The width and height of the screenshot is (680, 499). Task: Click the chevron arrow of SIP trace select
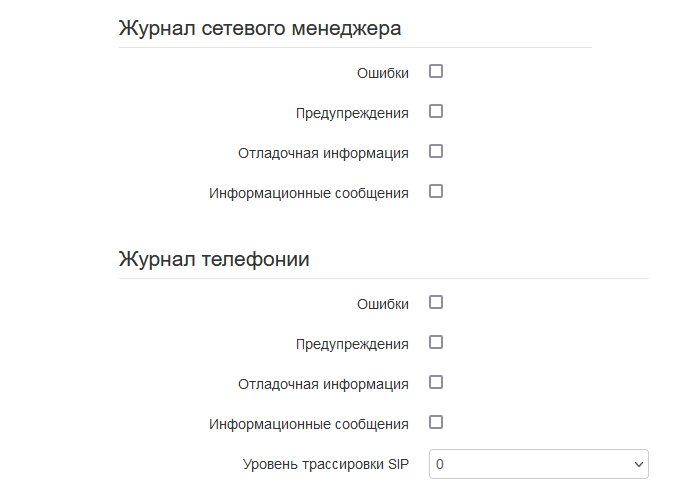(x=639, y=464)
